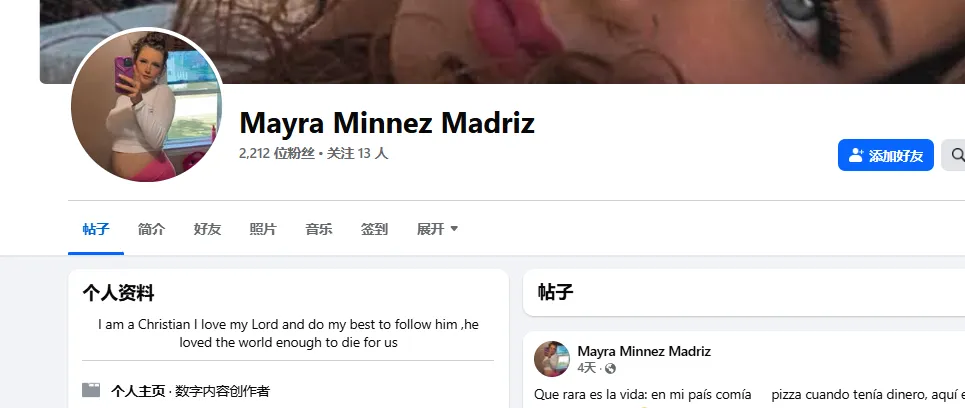965x408 pixels.
Task: Open the 好友 tab
Action: point(207,229)
